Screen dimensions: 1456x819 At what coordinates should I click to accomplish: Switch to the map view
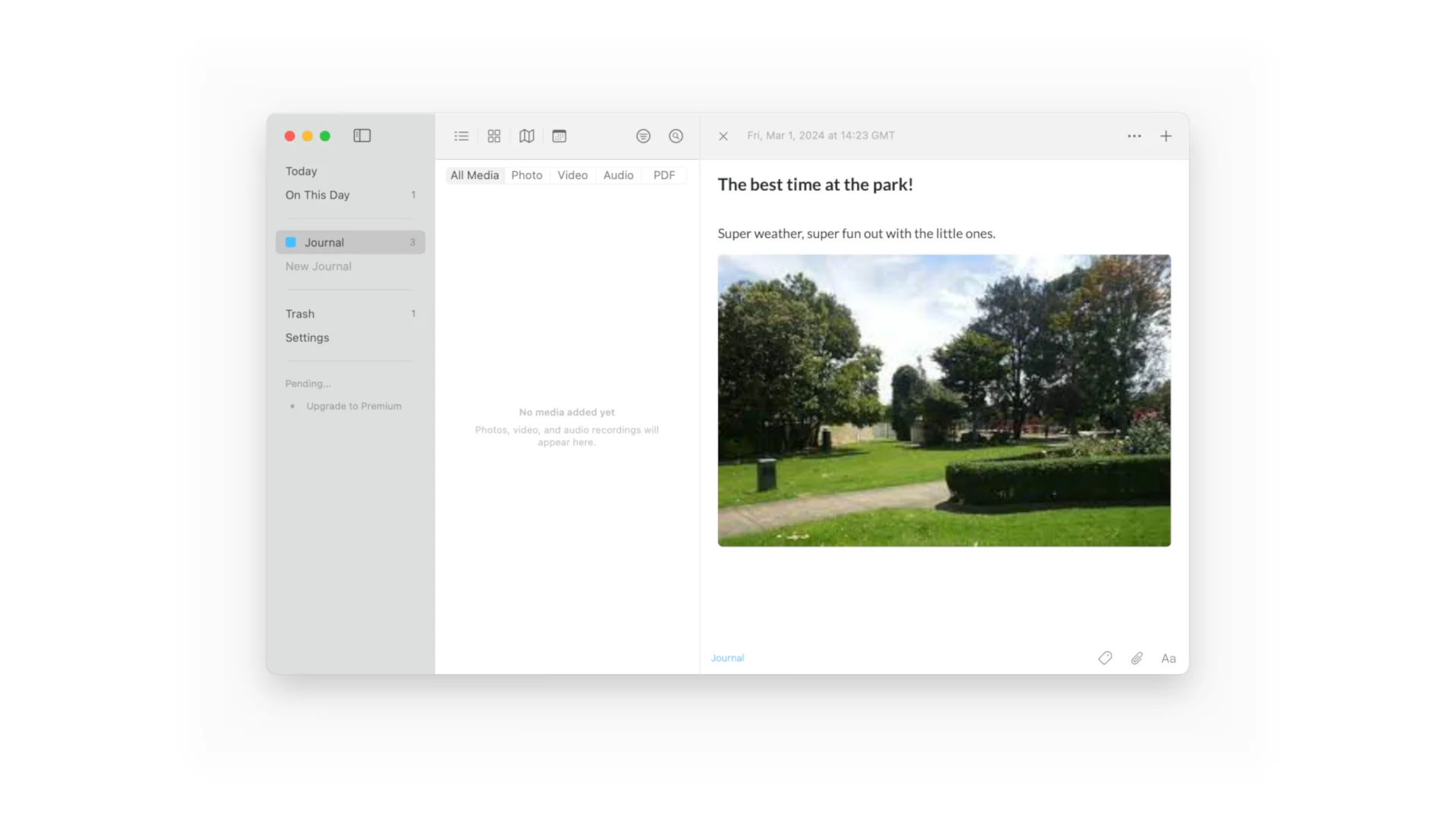point(526,136)
